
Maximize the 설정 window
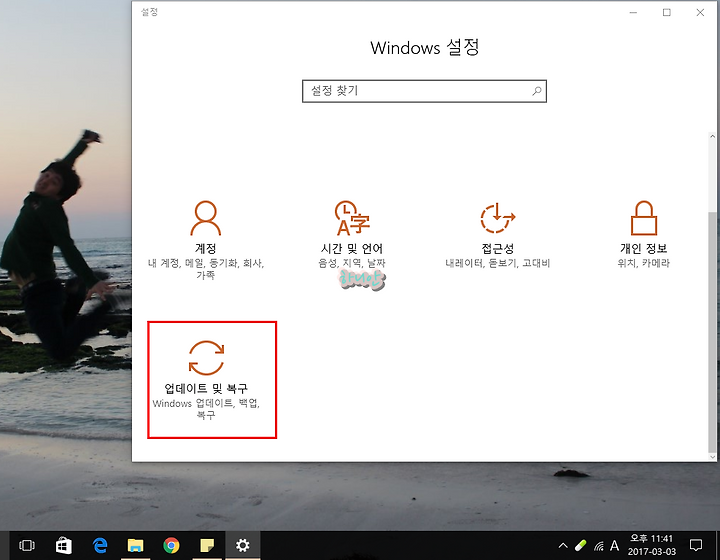(667, 12)
